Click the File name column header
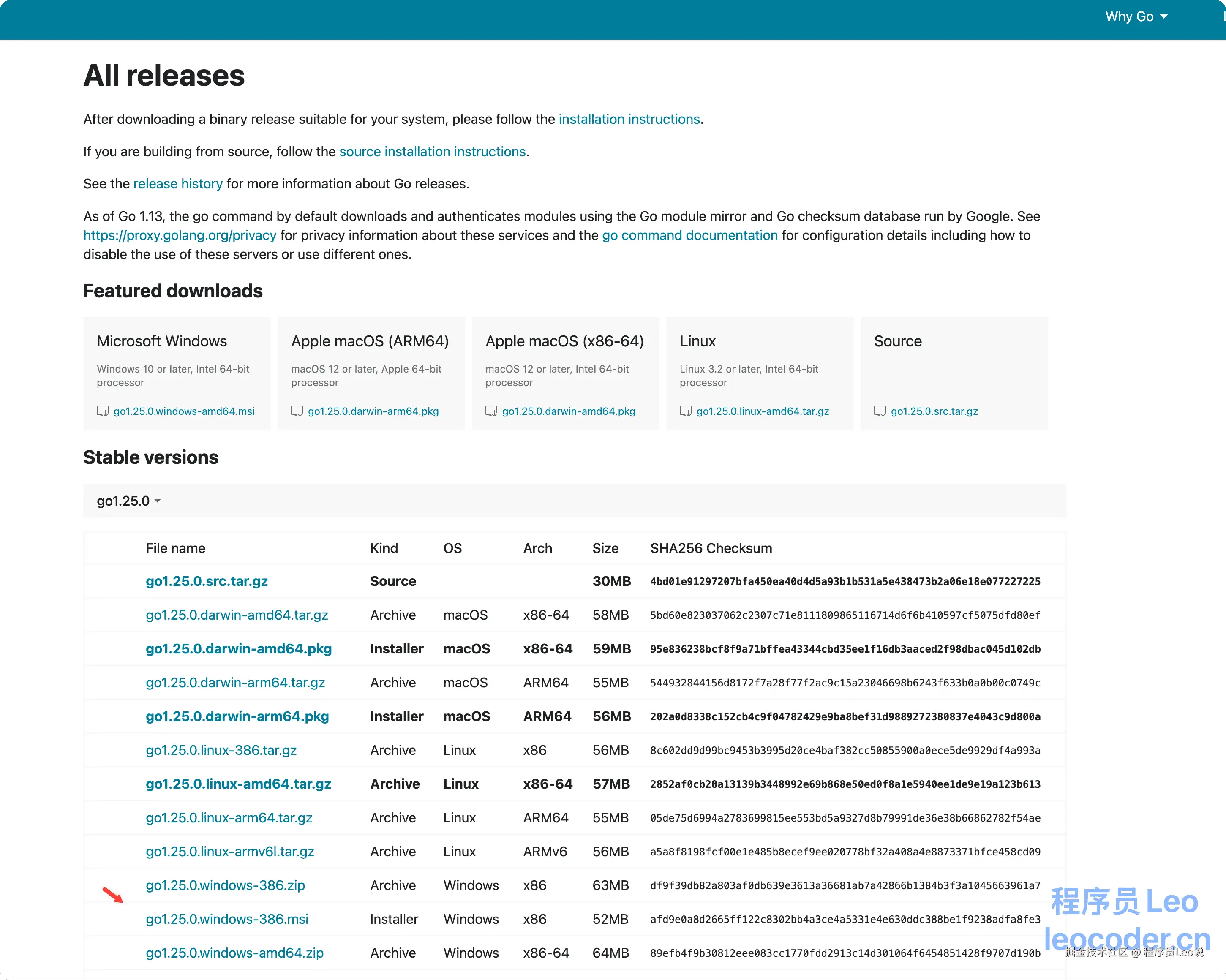Viewport: 1226px width, 980px height. pyautogui.click(x=176, y=549)
